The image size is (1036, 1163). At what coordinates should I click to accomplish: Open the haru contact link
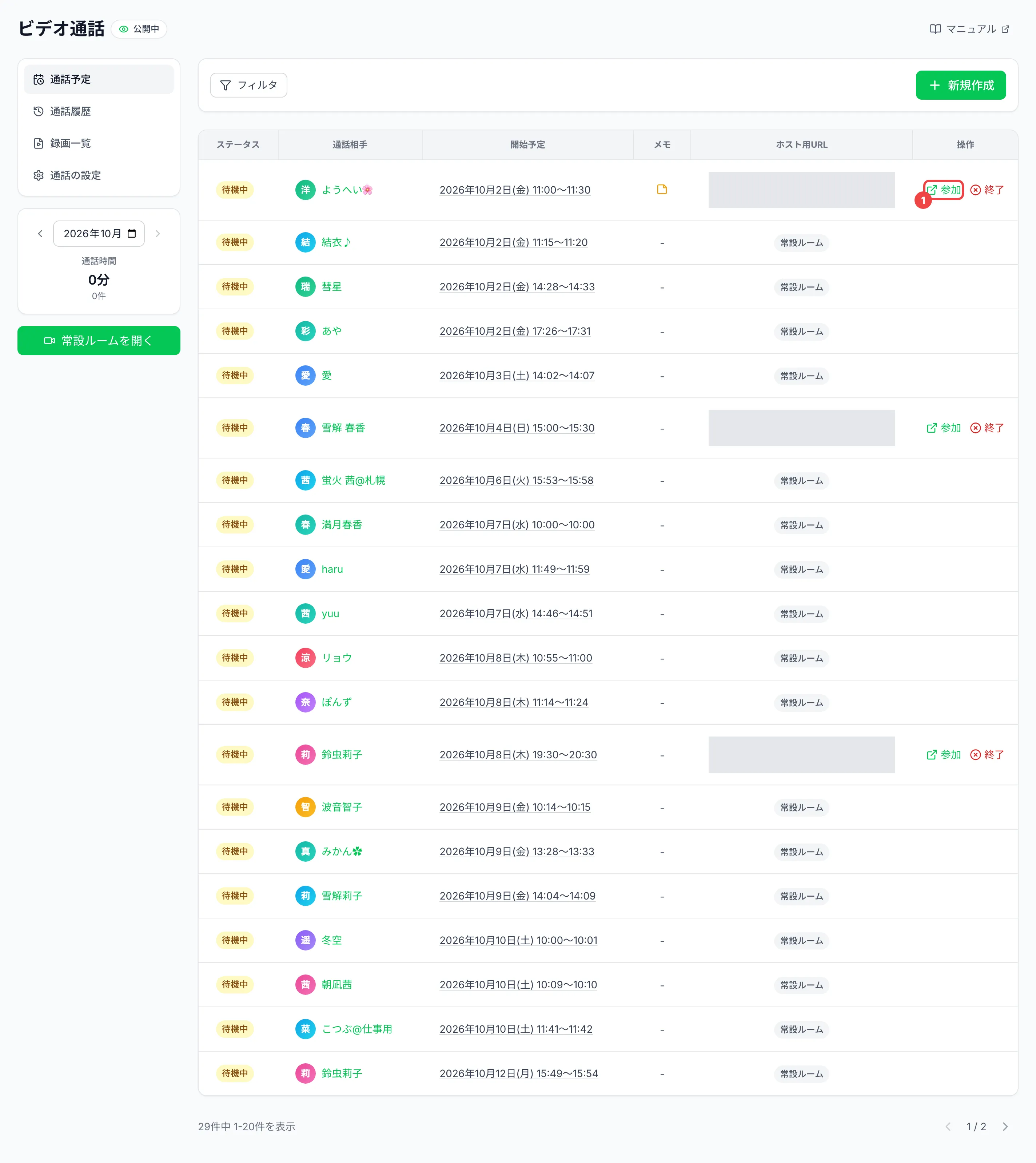click(x=332, y=569)
